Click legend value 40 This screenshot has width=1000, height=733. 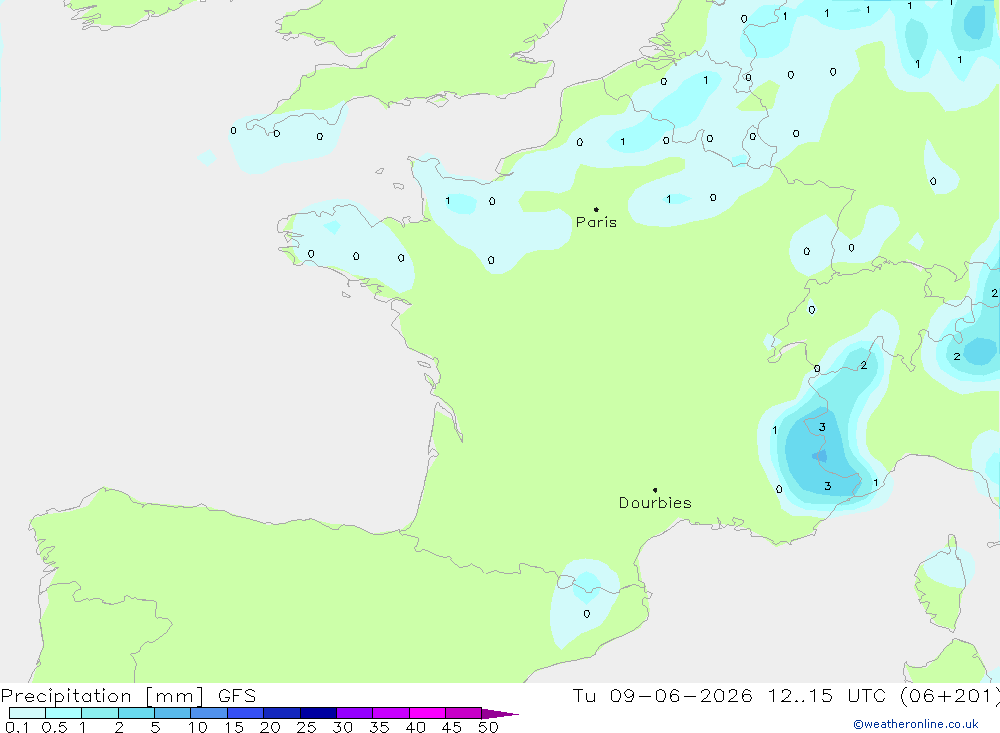tap(415, 727)
